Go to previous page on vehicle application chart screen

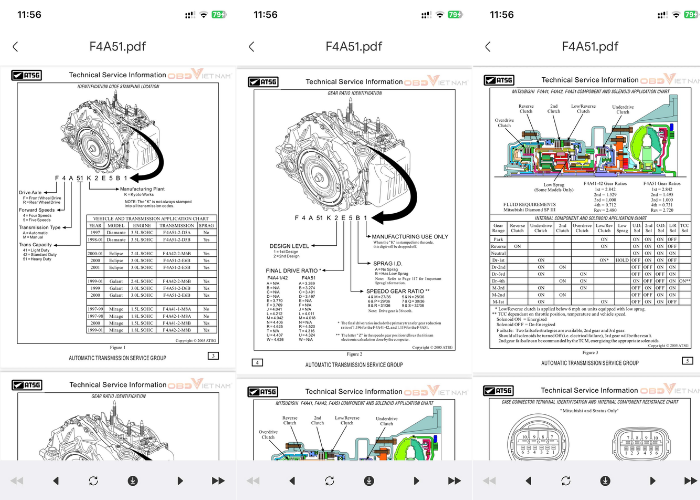coord(56,481)
